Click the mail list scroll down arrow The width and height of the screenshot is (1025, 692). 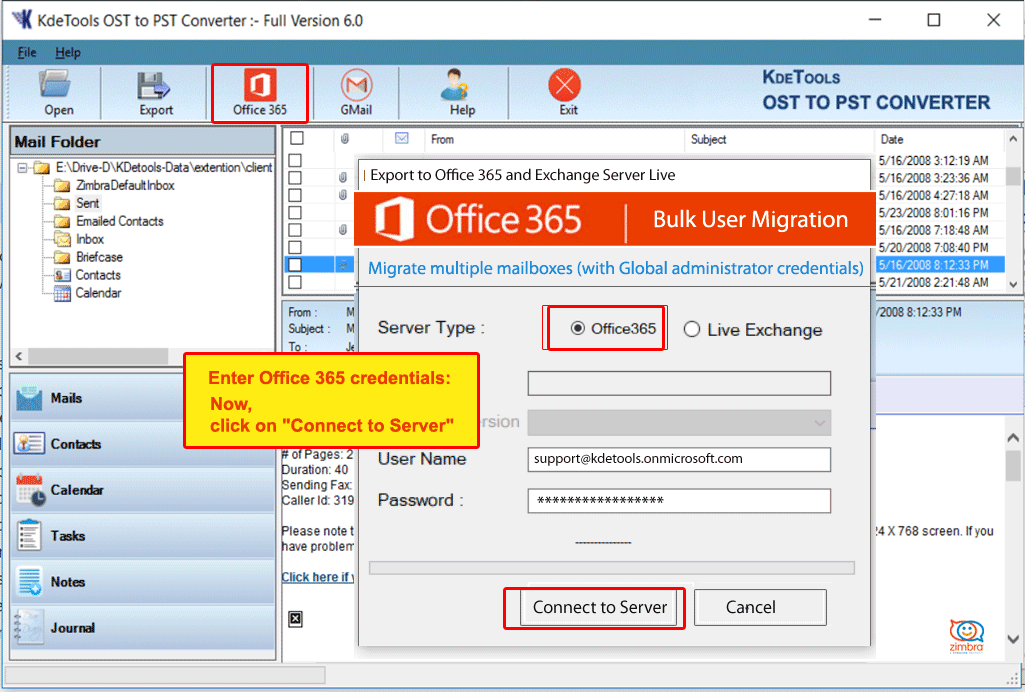1013,284
